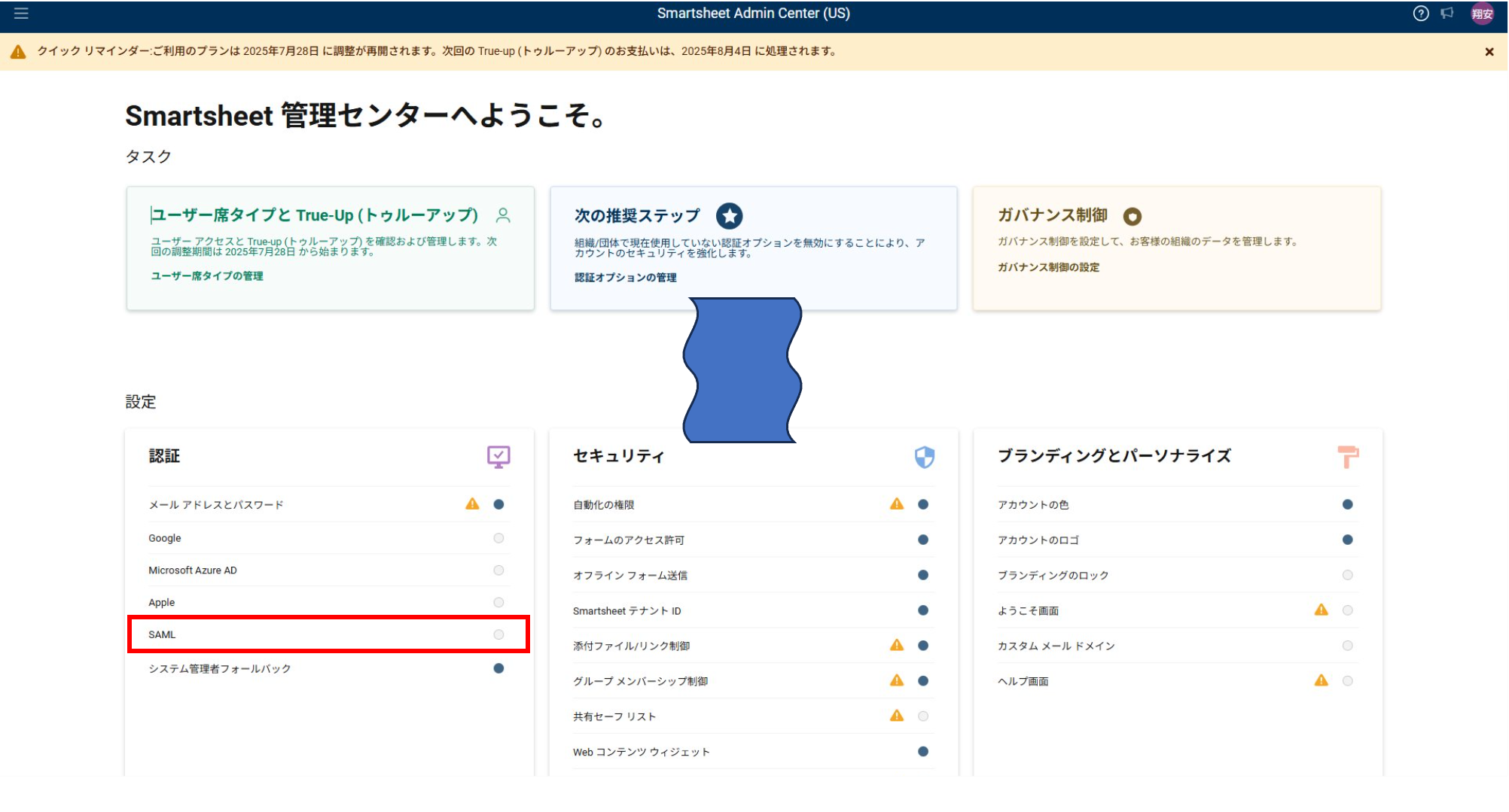1509x812 pixels.
Task: Click the branding paint roller icon
Action: 1348,457
